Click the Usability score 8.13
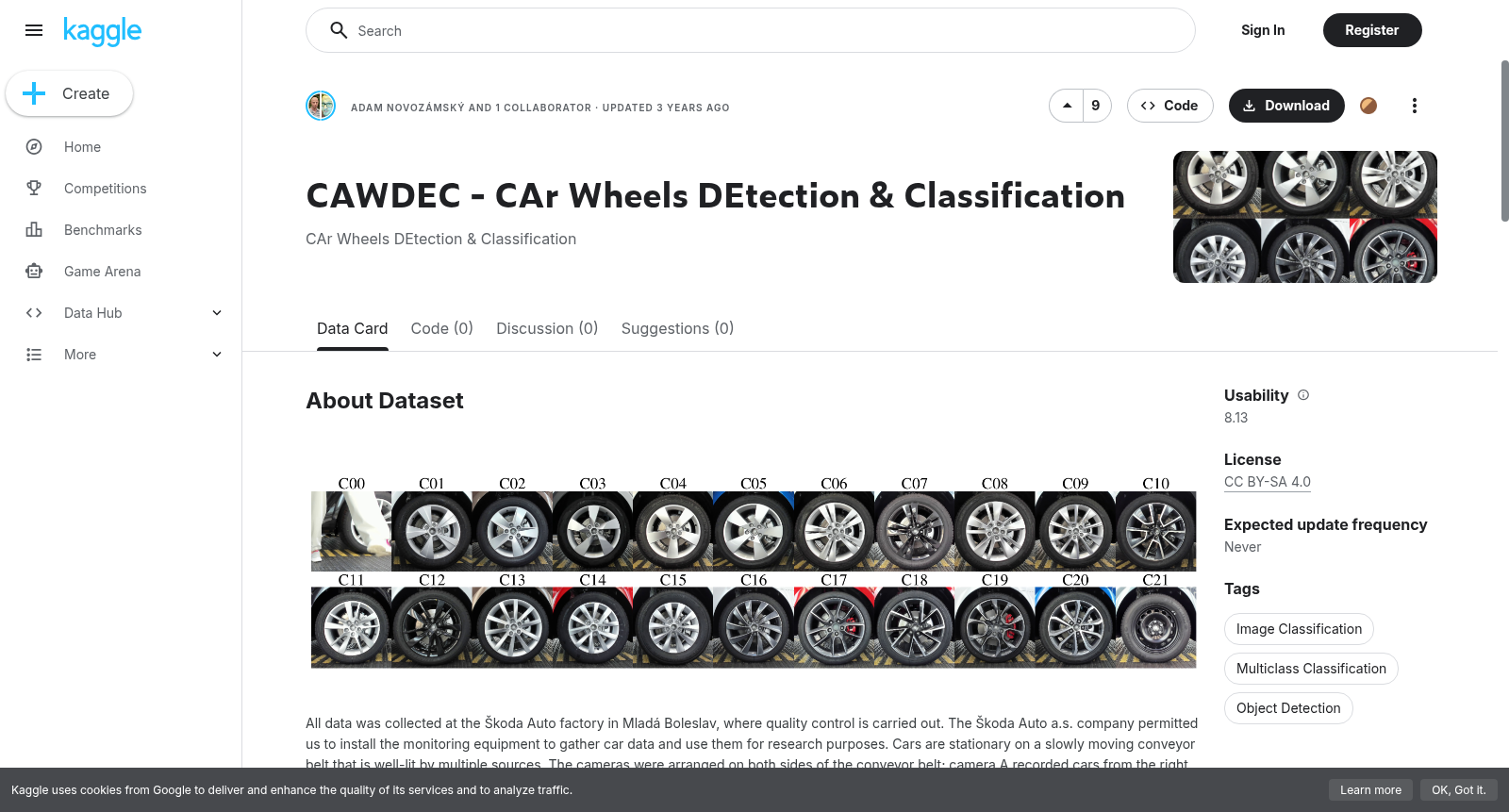This screenshot has width=1509, height=812. pos(1235,418)
